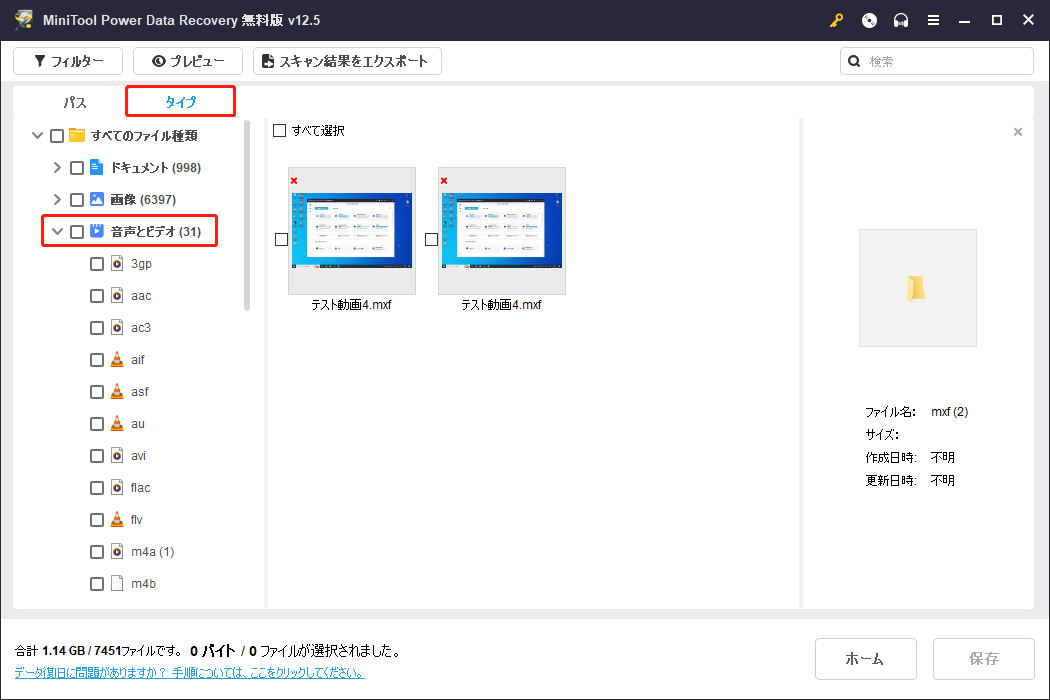
Task: Click folder icon in preview pane
Action: click(916, 289)
